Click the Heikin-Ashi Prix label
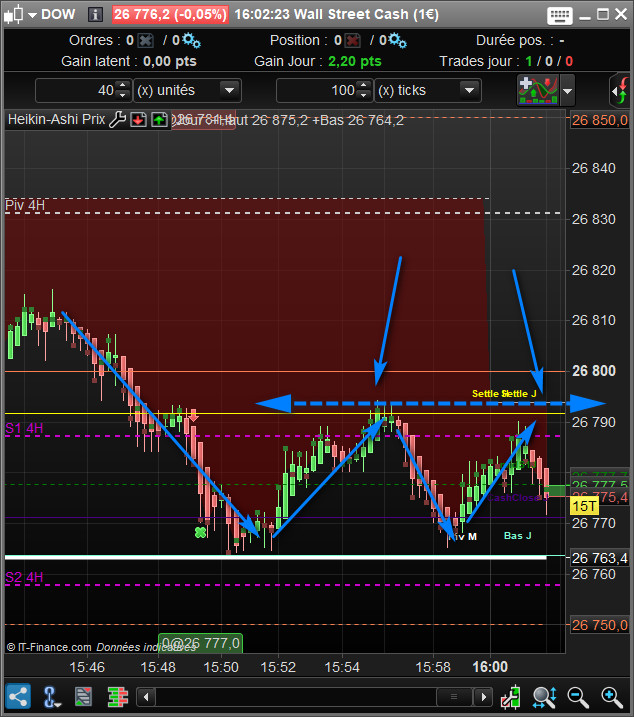The image size is (634, 717). coord(57,119)
